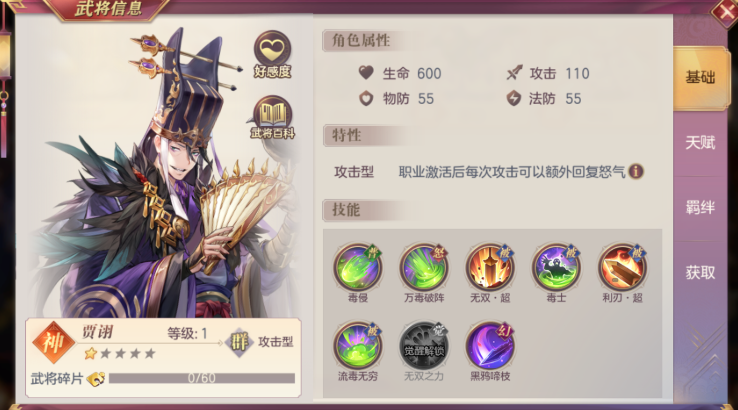The image size is (738, 410).
Task: Open the 武将百科 book icon
Action: pyautogui.click(x=273, y=117)
